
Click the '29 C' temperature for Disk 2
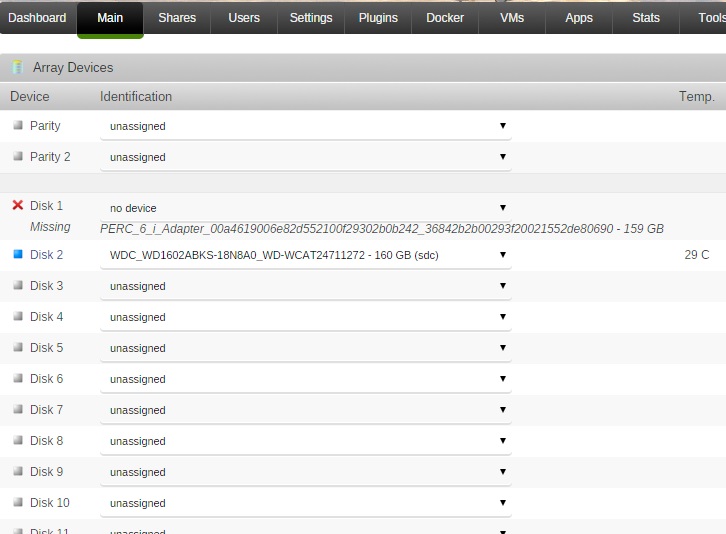(x=697, y=255)
